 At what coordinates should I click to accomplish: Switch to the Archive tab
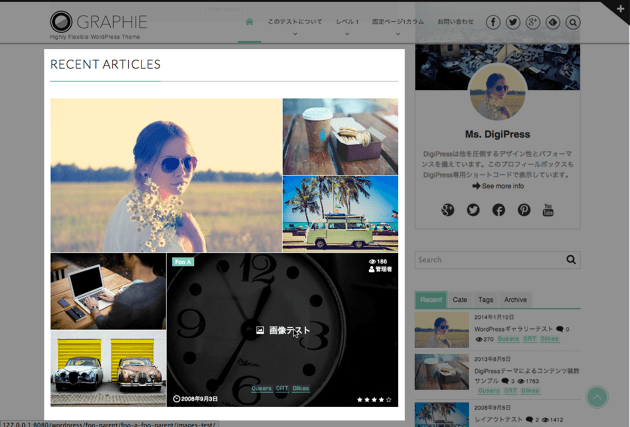coord(515,300)
